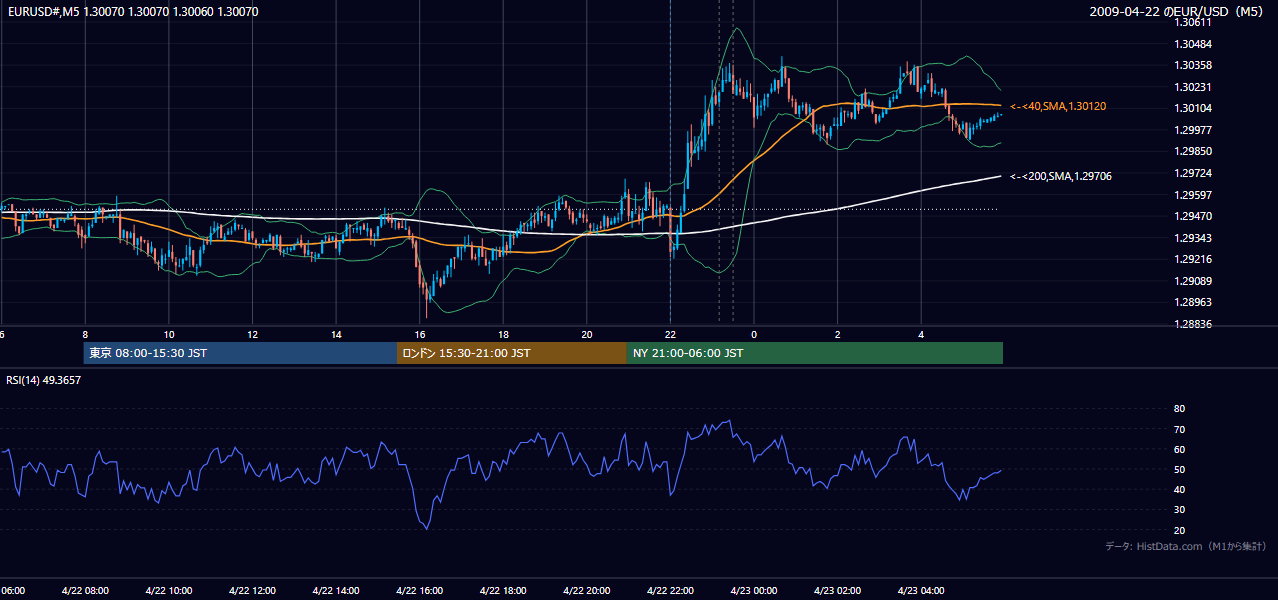Click the 4/22 08:00 bottom date label
The height and width of the screenshot is (600, 1278).
point(86,591)
